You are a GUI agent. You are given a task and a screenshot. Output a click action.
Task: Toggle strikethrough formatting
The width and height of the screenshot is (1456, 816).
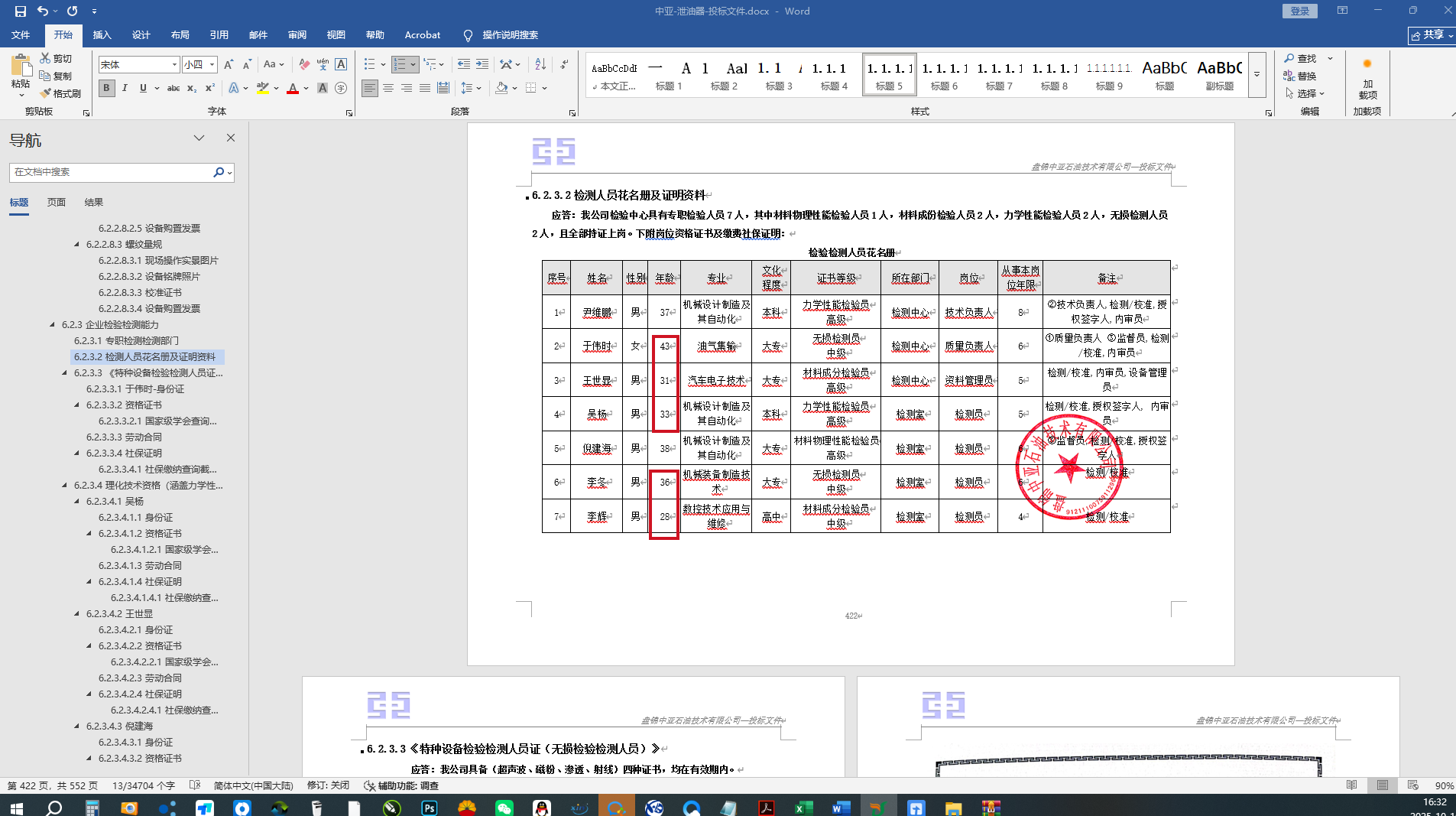173,88
